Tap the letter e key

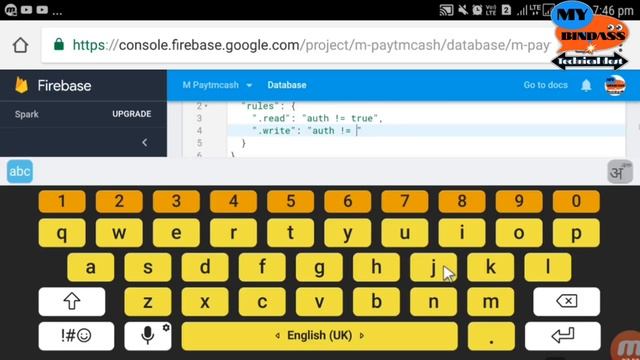pos(176,233)
